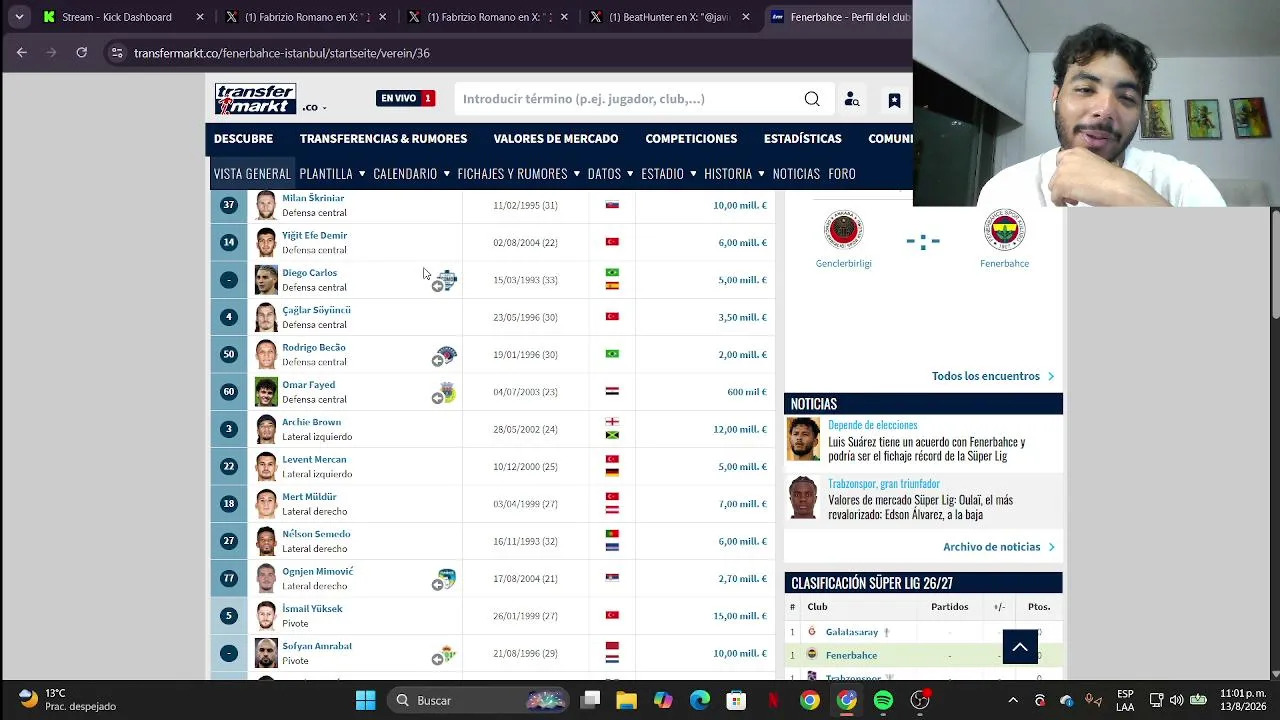Open site information icon in address bar
This screenshot has height=720, width=1280.
[x=117, y=53]
